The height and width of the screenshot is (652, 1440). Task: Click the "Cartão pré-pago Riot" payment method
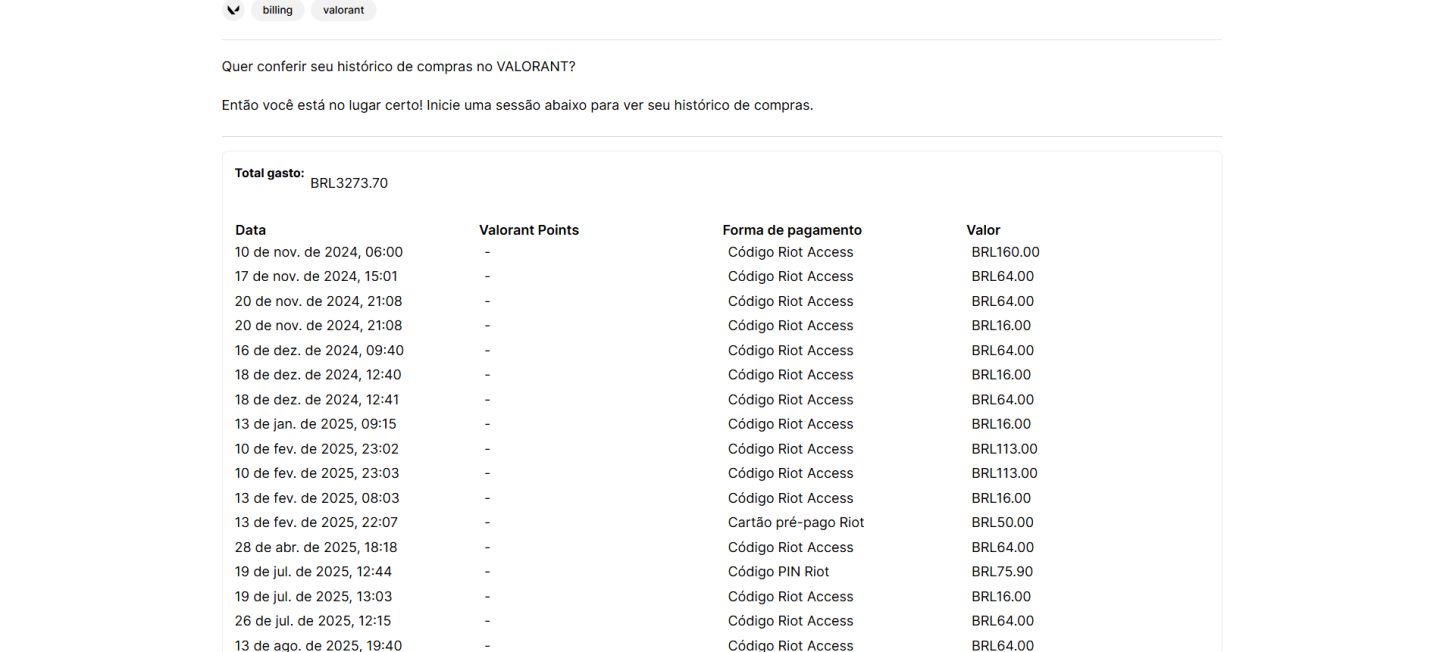tap(796, 522)
